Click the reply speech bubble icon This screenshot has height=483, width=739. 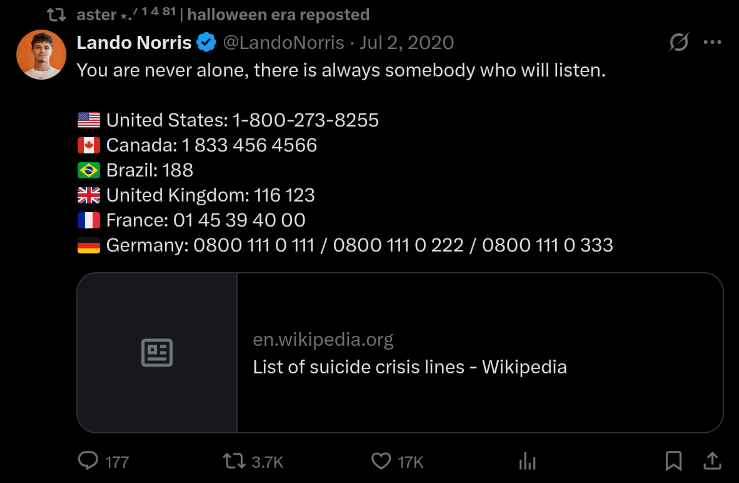[88, 461]
